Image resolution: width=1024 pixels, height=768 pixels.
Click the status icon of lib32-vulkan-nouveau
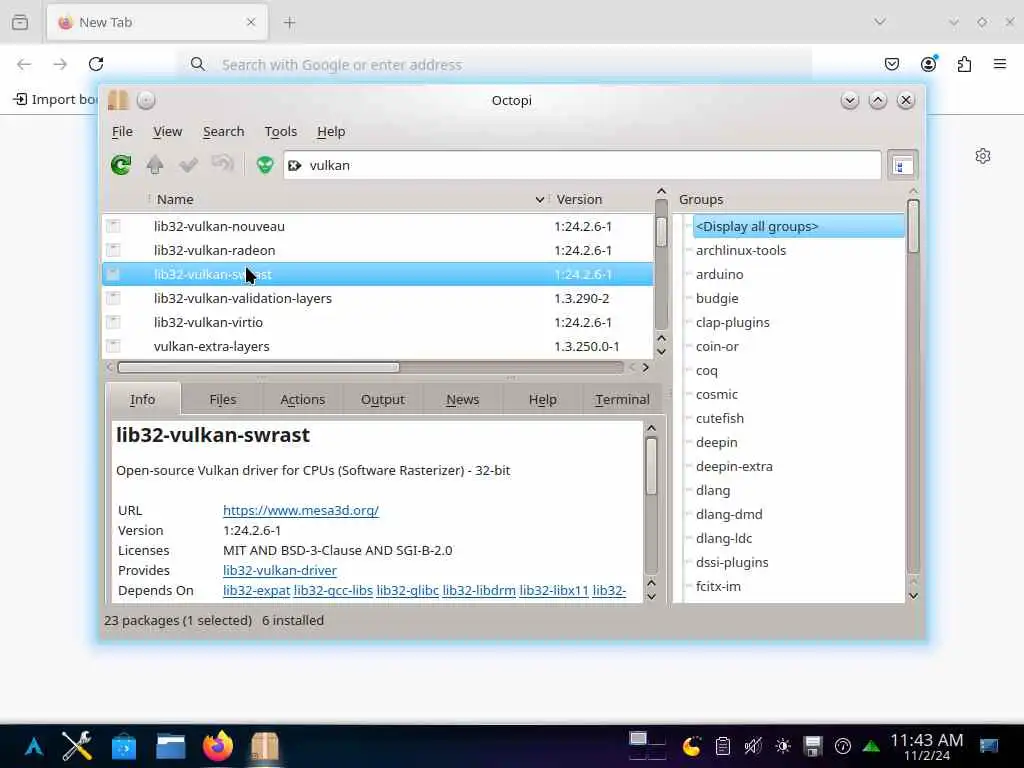[113, 226]
